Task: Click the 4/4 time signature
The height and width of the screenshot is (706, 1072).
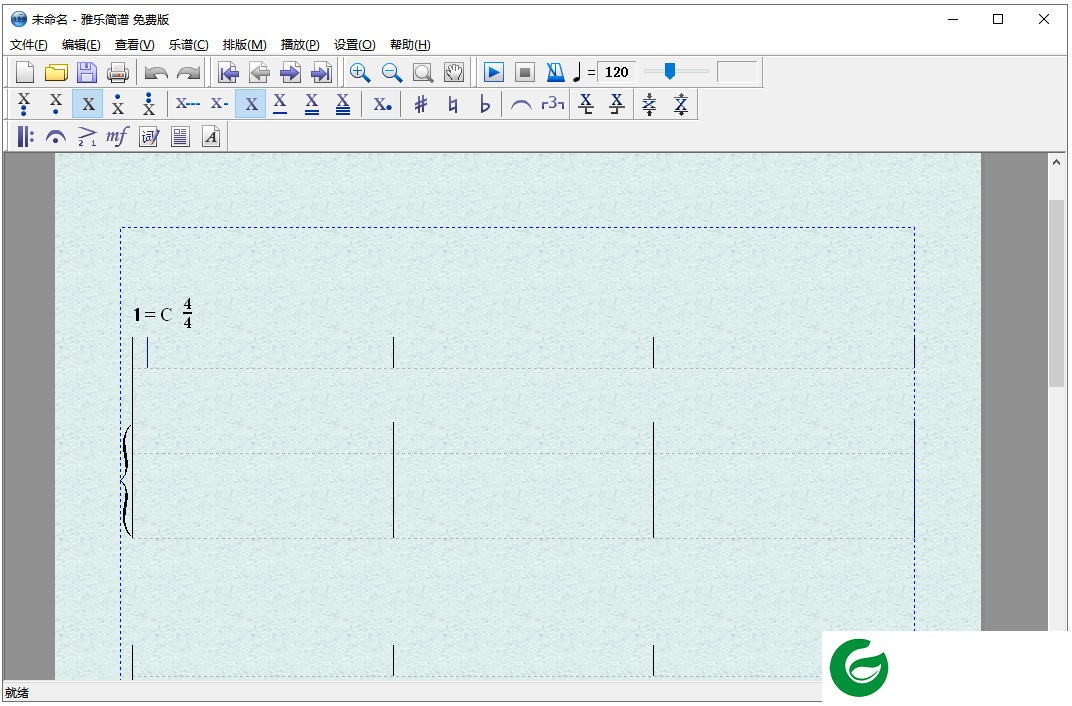Action: pos(187,313)
